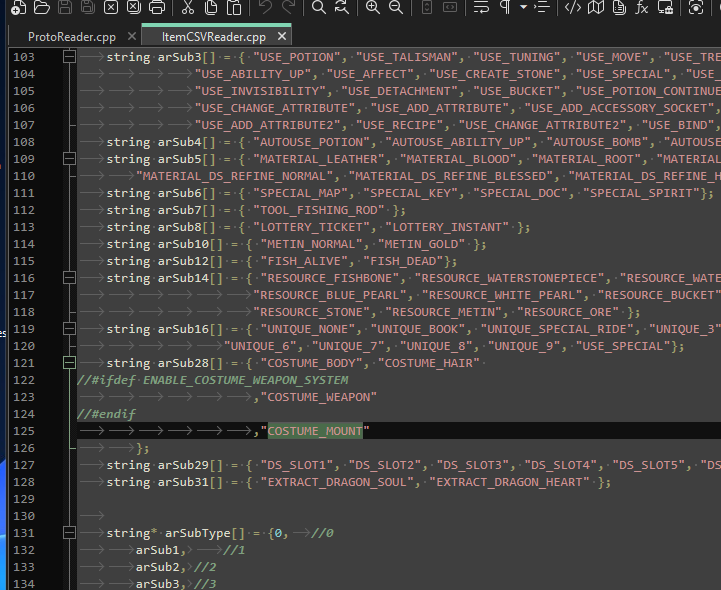Open Find with the magnifier icon
This screenshot has width=721, height=590.
click(x=319, y=7)
